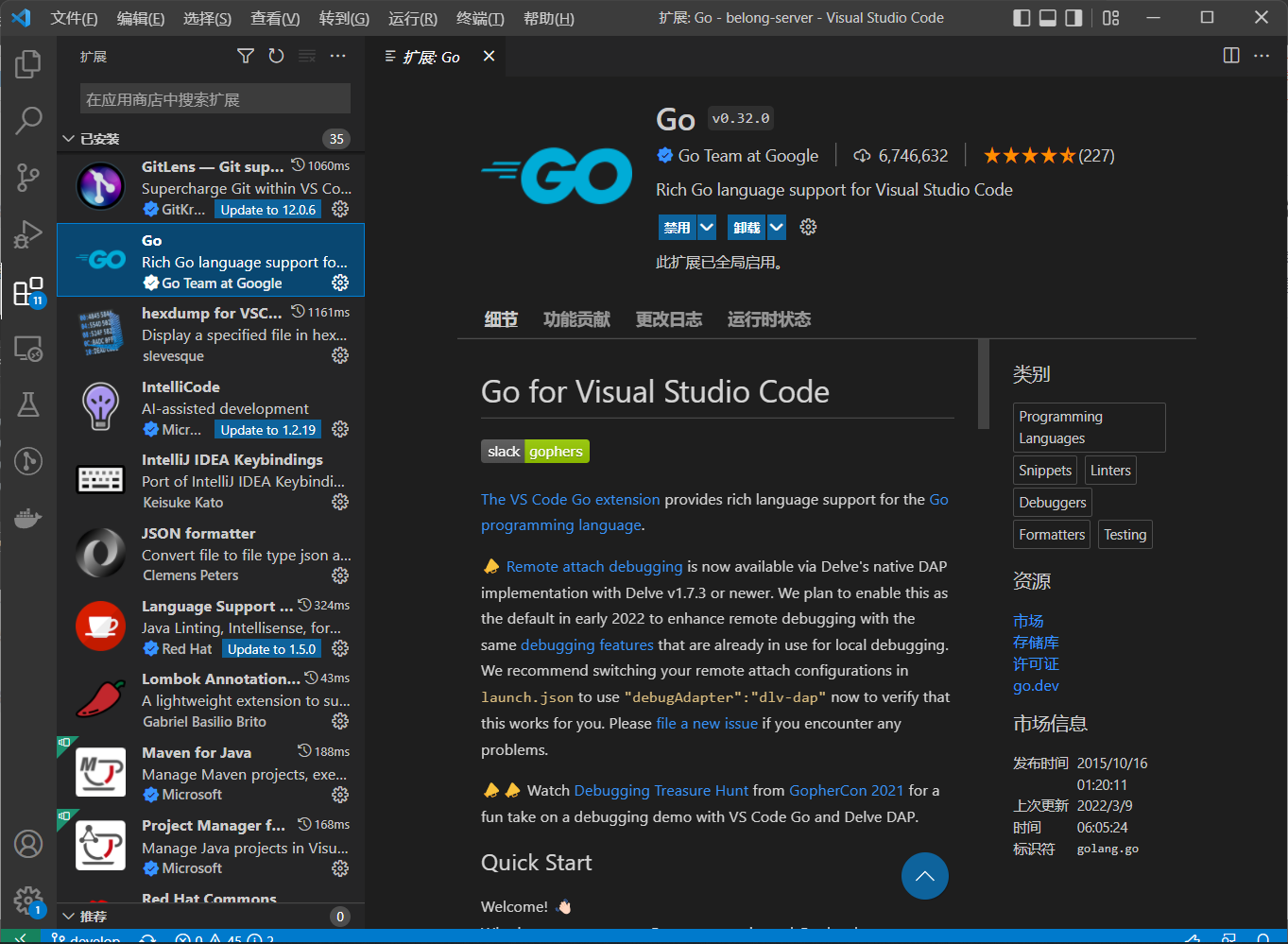
Task: Select the Debuggers category tag
Action: pos(1053,503)
